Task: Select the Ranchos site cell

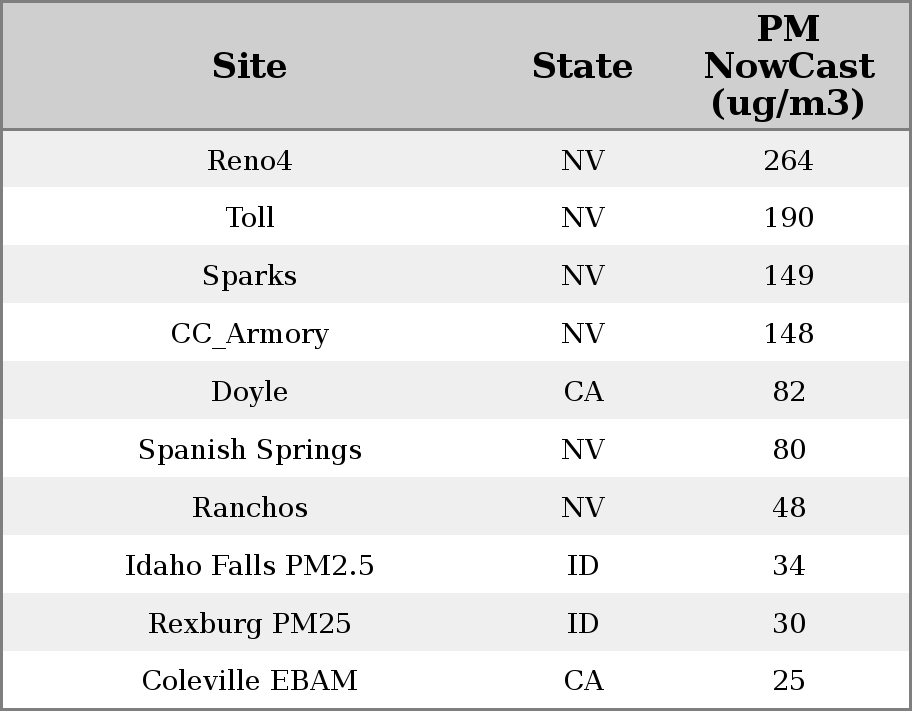Action: click(249, 508)
